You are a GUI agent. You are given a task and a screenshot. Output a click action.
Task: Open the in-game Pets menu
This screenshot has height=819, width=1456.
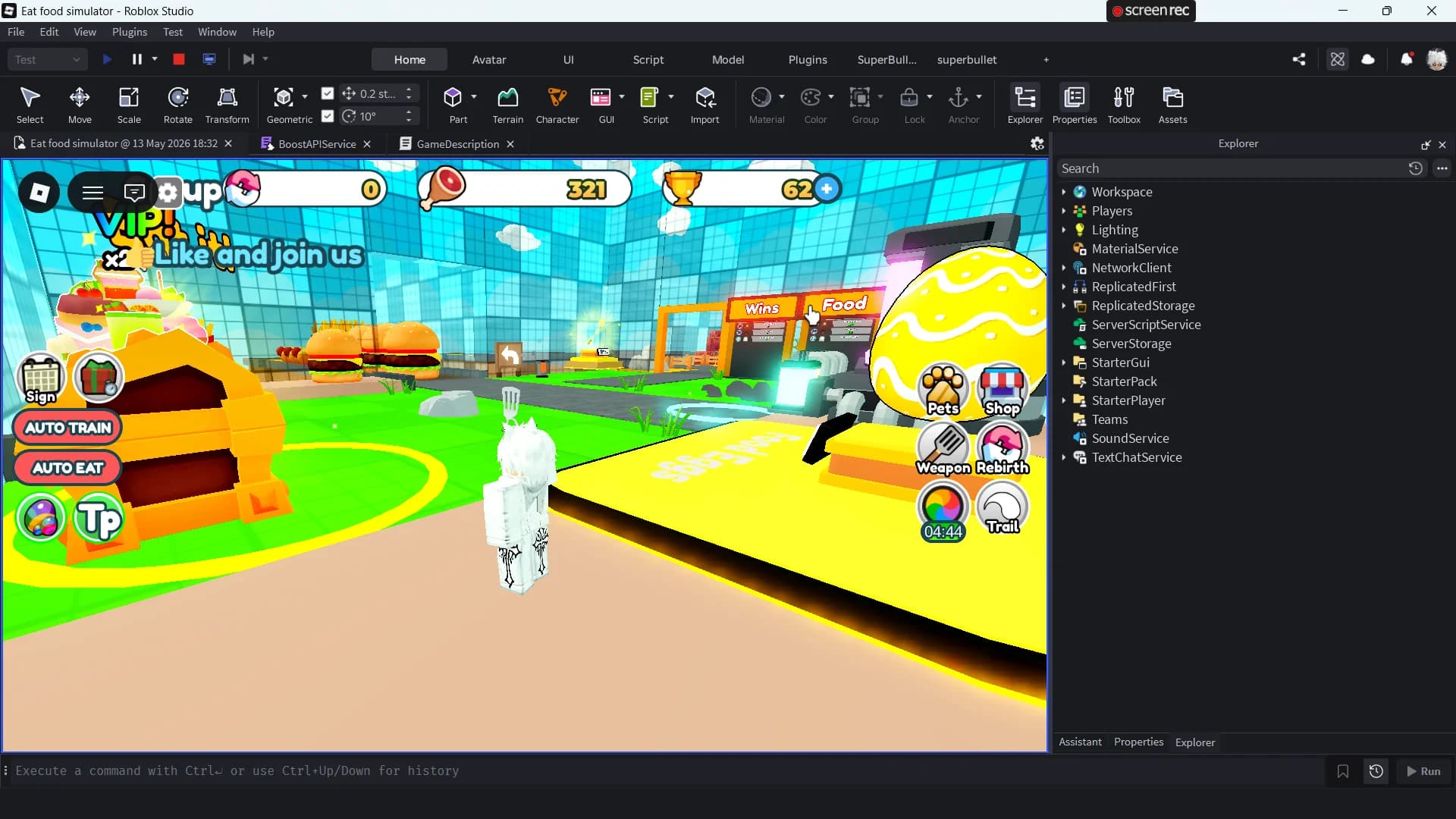tap(943, 389)
